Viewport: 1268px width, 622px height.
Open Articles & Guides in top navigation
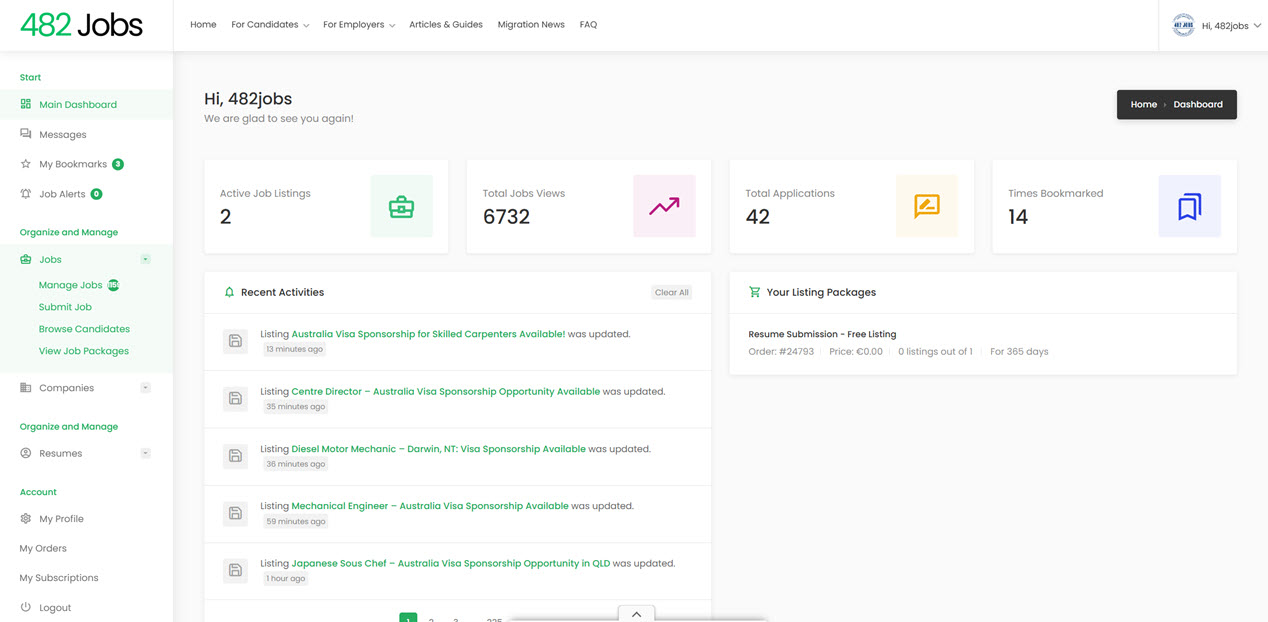[445, 25]
